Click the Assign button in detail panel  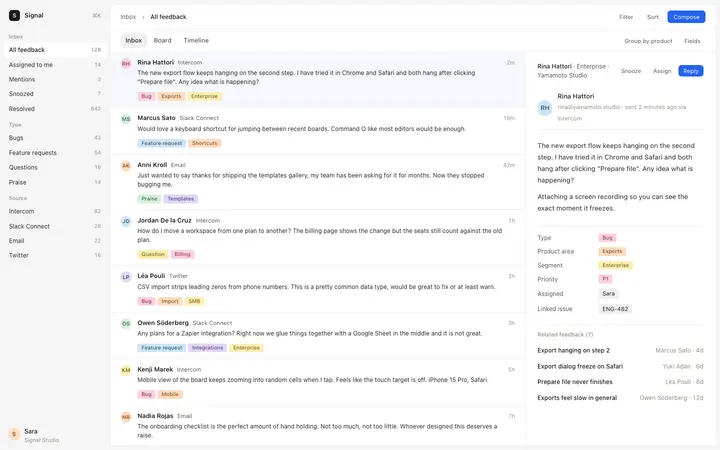pos(662,71)
